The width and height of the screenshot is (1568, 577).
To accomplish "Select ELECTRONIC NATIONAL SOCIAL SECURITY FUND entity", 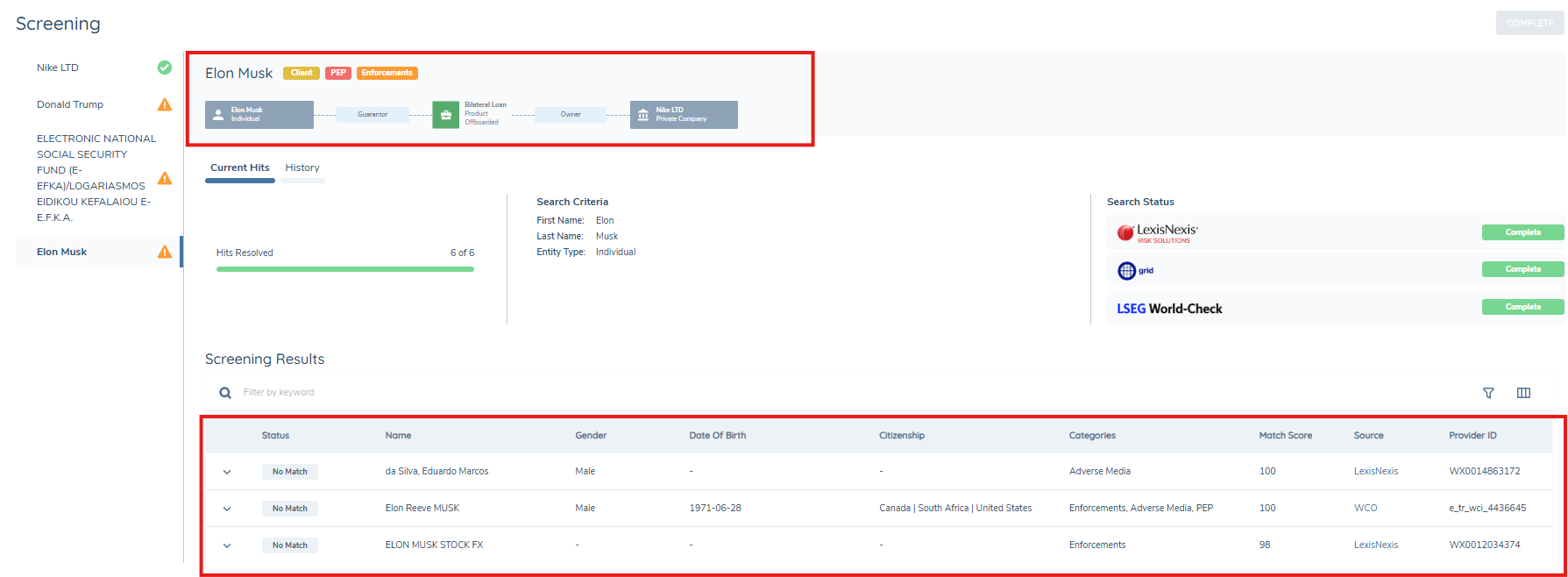I will click(96, 178).
